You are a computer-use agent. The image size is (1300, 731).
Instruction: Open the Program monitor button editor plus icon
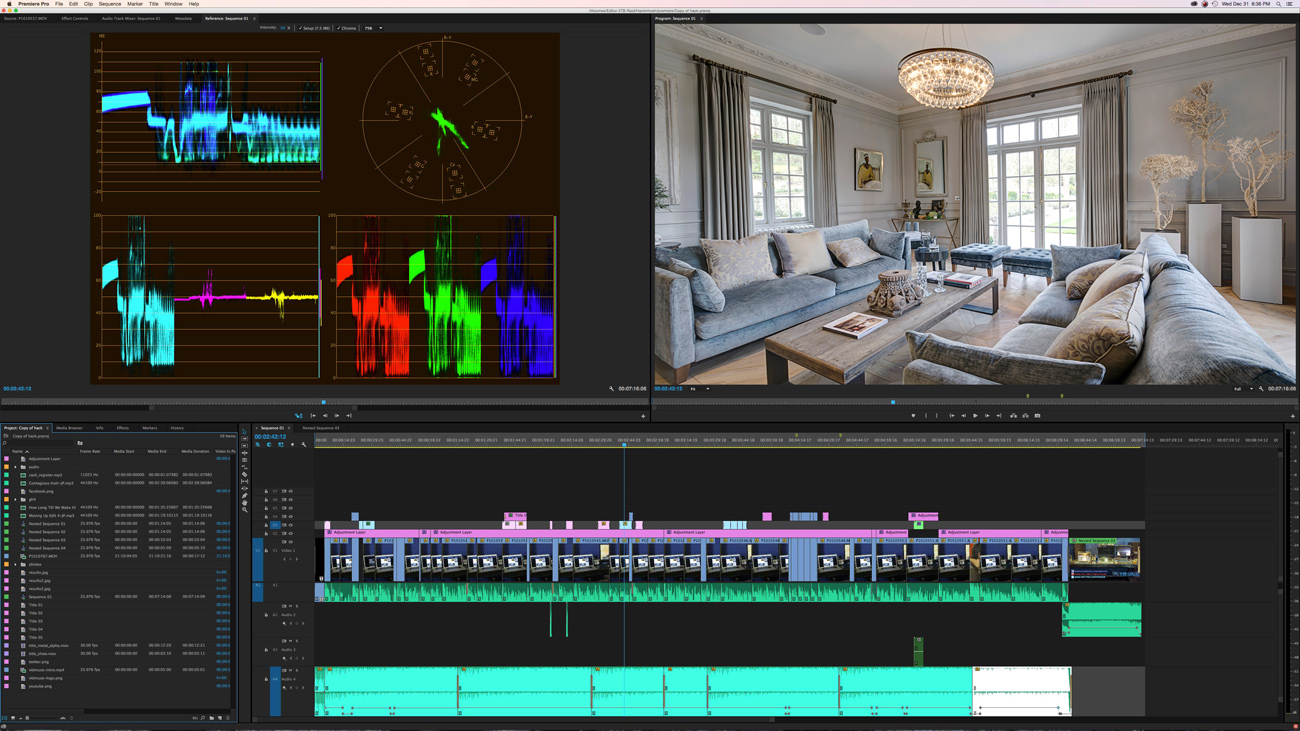1292,416
